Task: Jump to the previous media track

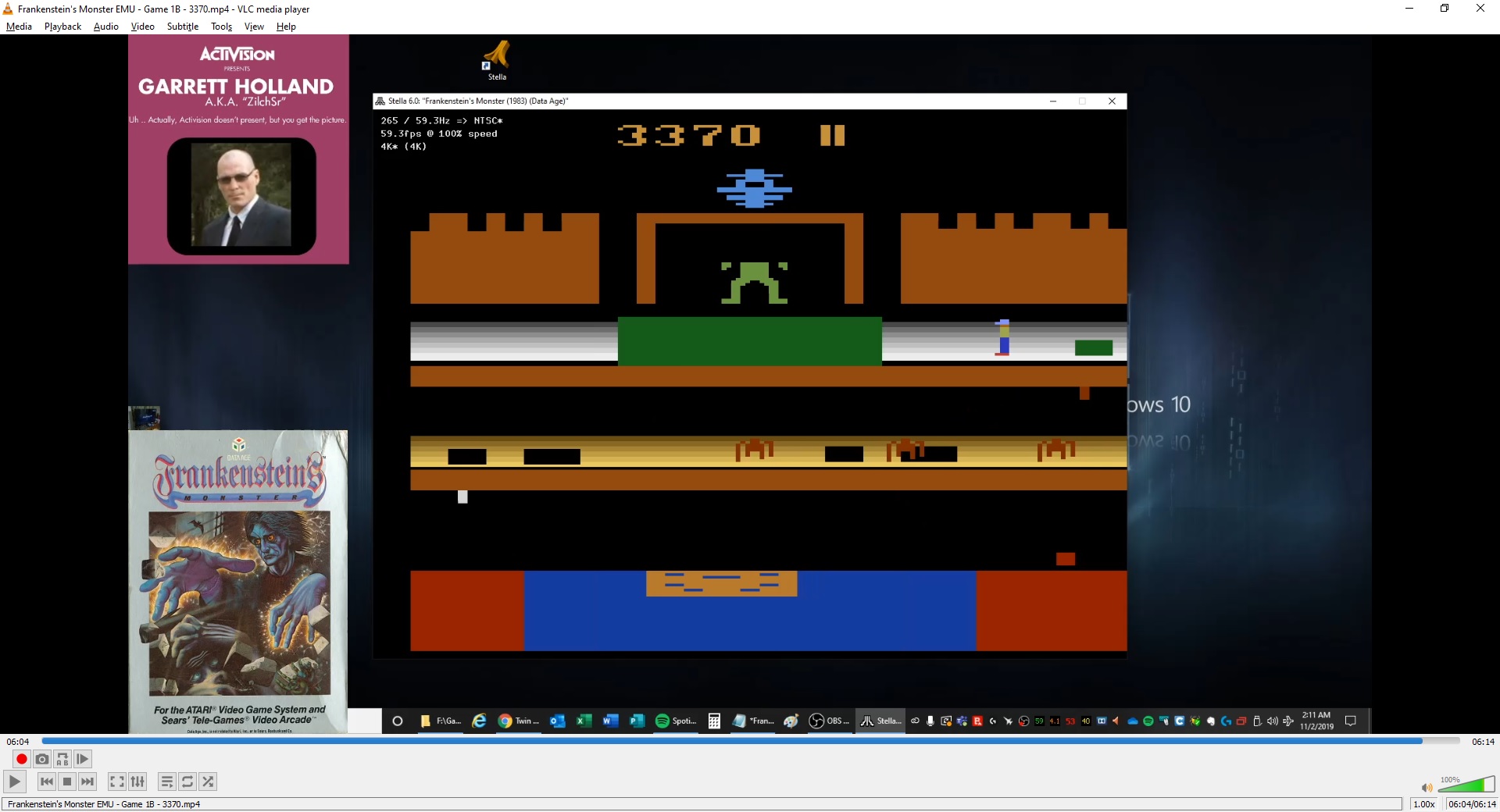Action: 47,782
